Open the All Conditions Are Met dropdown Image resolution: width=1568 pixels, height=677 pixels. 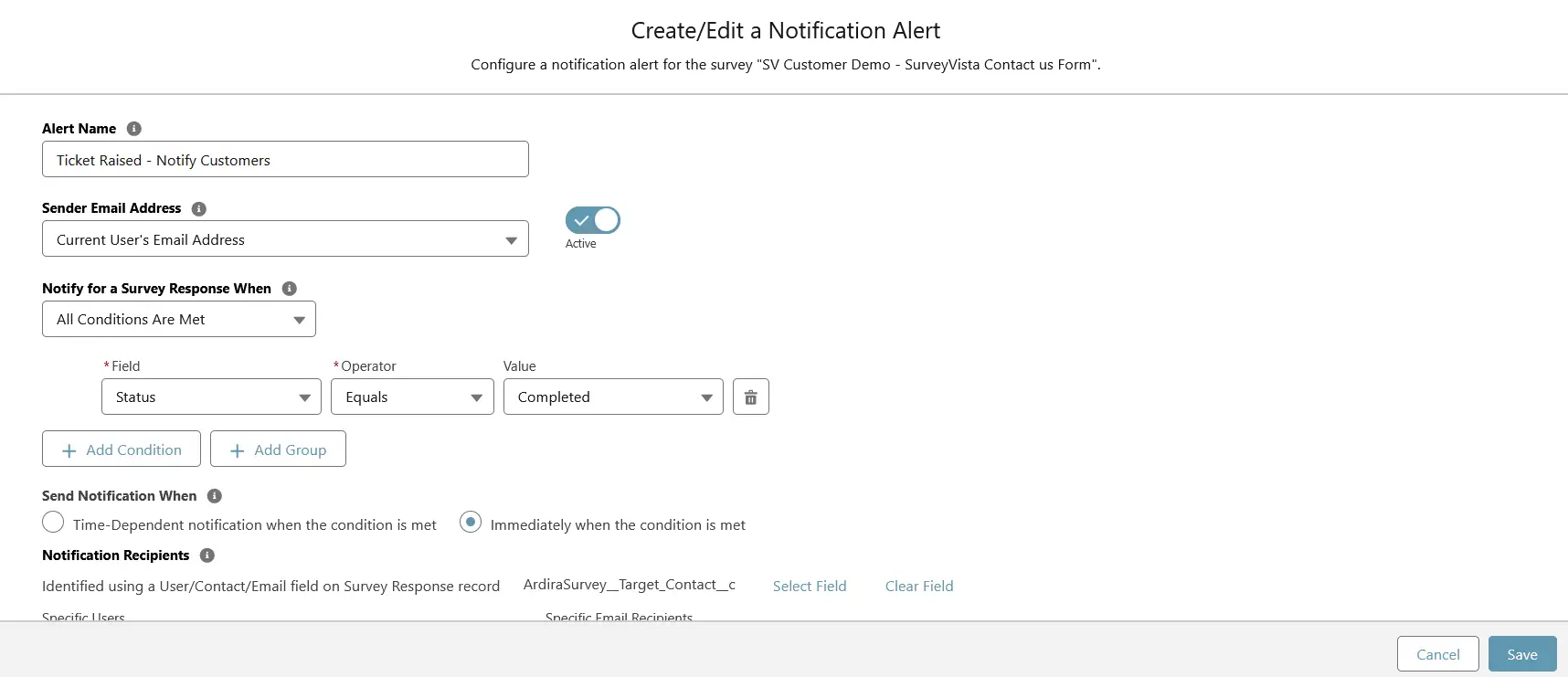click(179, 319)
